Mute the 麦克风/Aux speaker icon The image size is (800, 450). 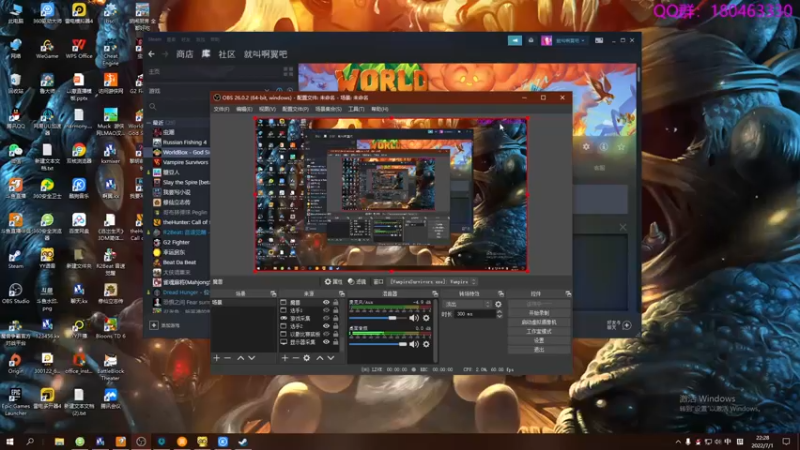(414, 318)
